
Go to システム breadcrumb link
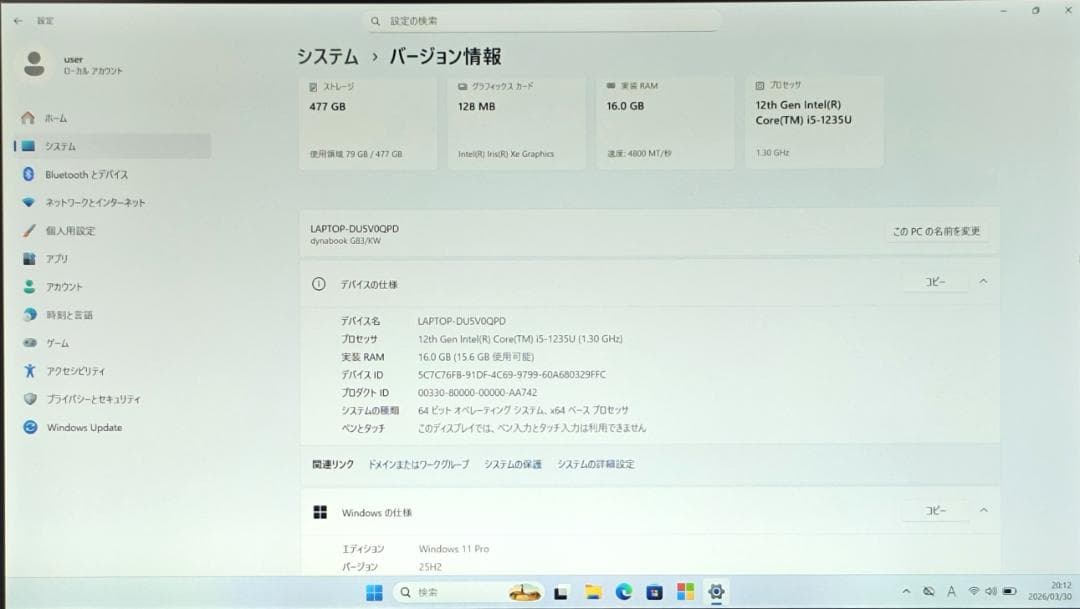[328, 56]
